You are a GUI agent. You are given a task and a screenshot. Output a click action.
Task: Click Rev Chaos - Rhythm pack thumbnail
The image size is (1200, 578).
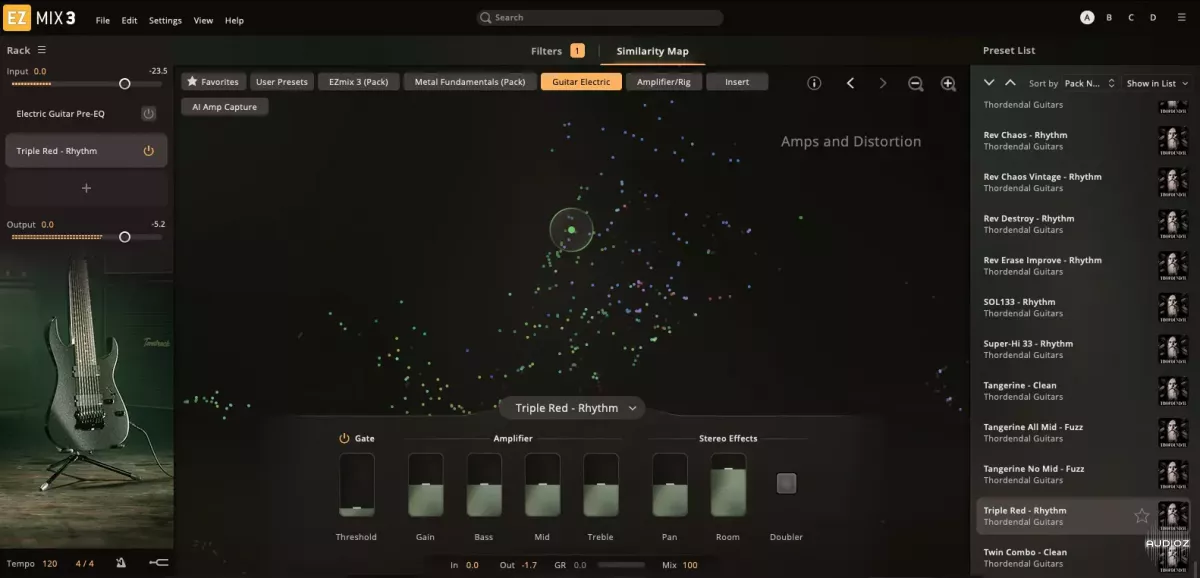pos(1173,140)
